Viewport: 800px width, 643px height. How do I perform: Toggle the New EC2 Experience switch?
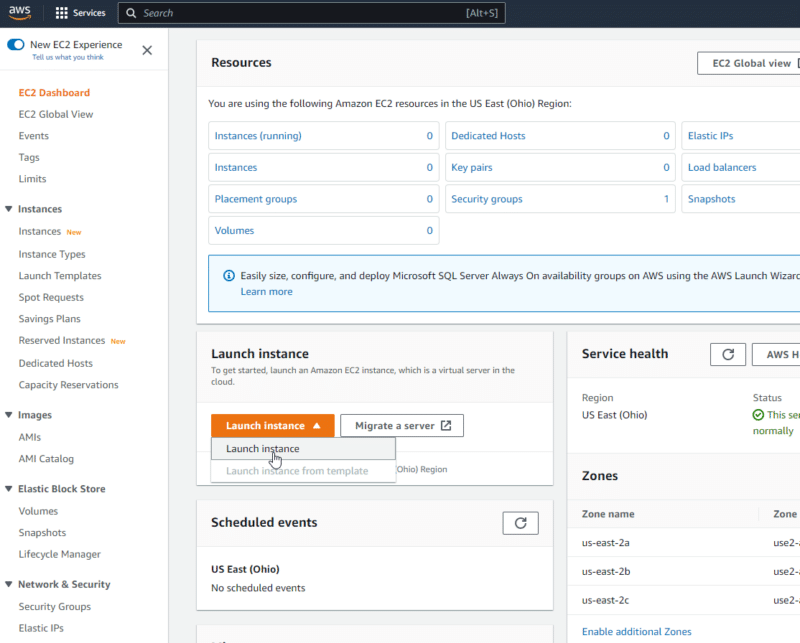pos(15,44)
